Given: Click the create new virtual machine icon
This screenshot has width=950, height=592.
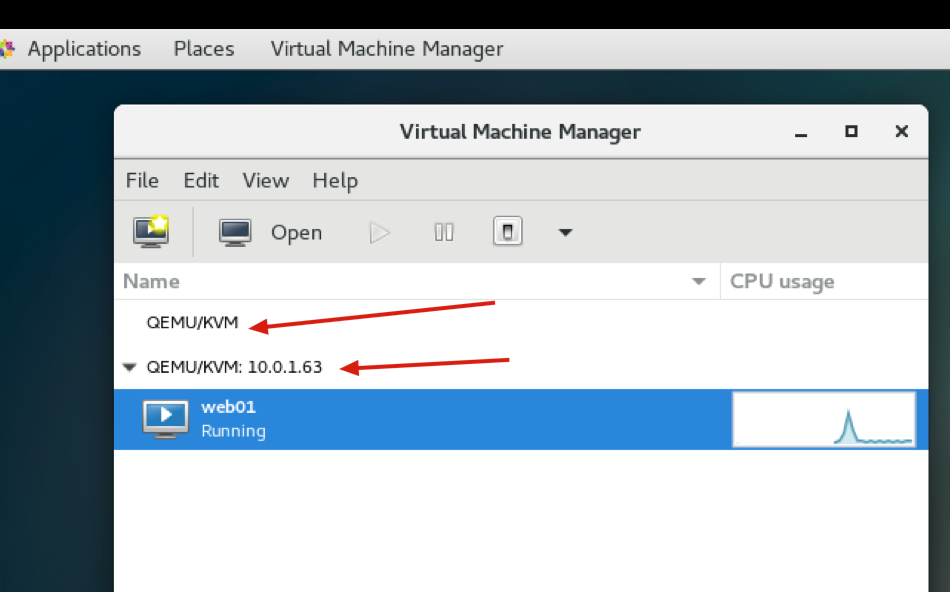Looking at the screenshot, I should click(x=151, y=231).
